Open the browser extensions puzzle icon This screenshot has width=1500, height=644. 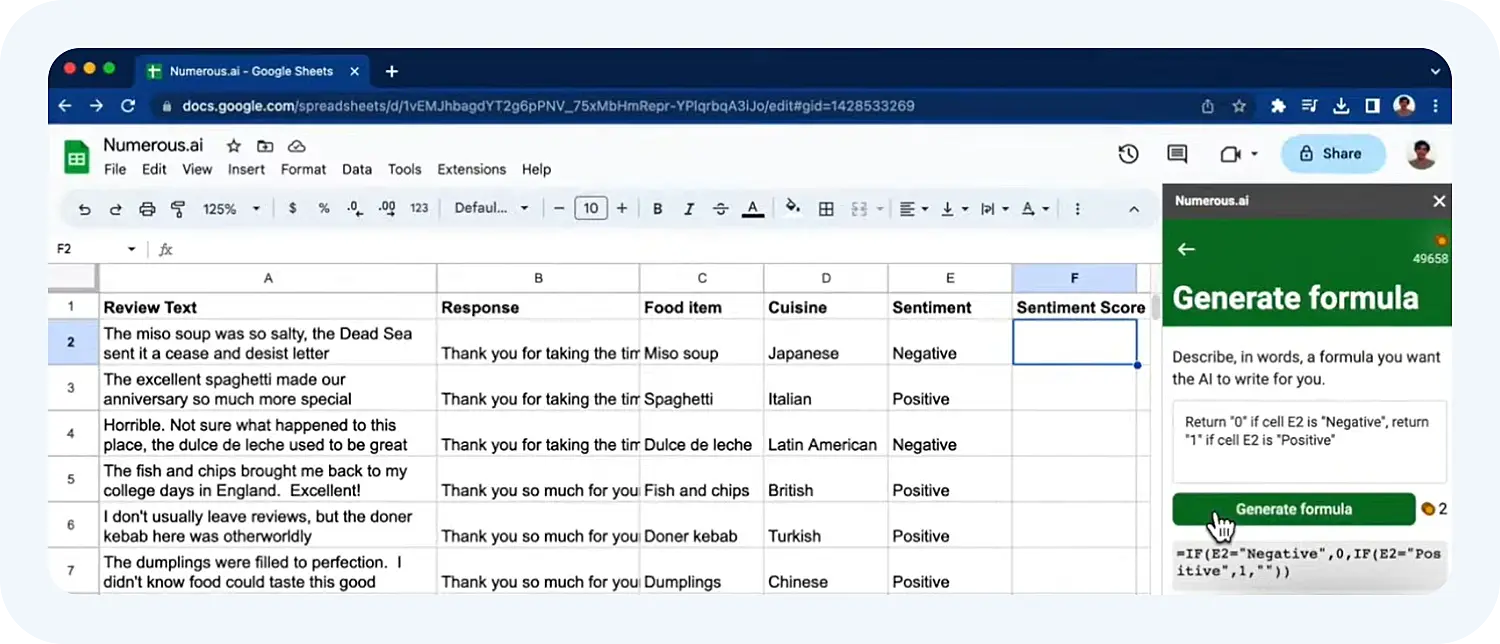1277,105
